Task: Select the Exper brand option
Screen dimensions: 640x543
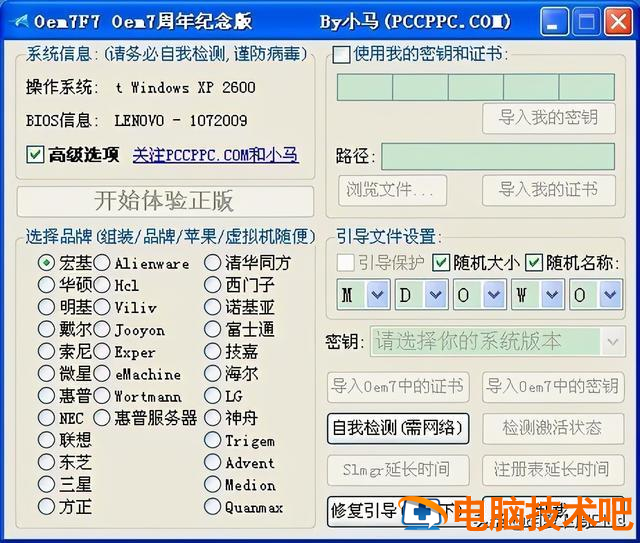Action: click(x=102, y=351)
